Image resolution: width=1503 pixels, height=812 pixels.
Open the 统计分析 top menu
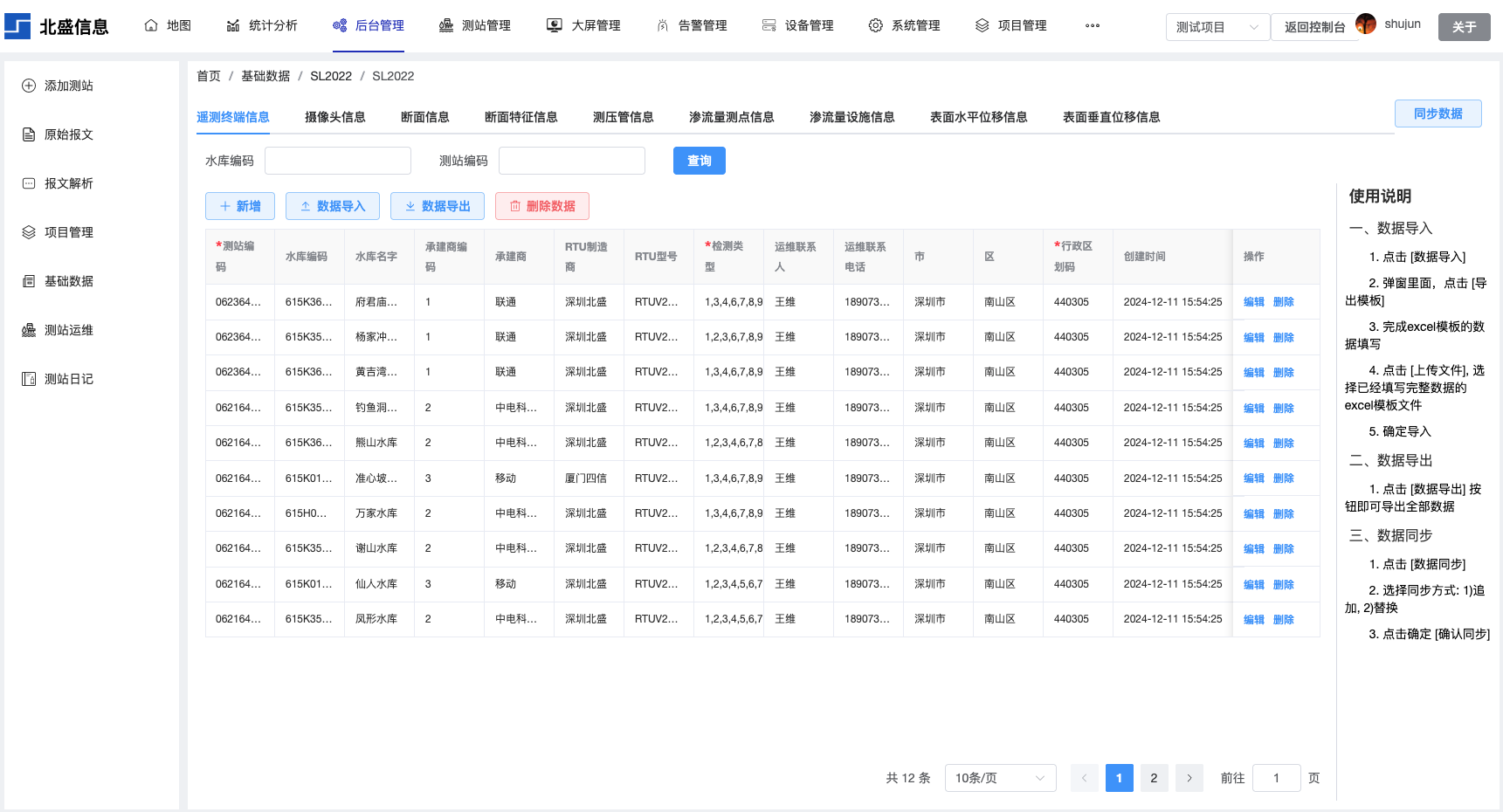click(x=262, y=25)
